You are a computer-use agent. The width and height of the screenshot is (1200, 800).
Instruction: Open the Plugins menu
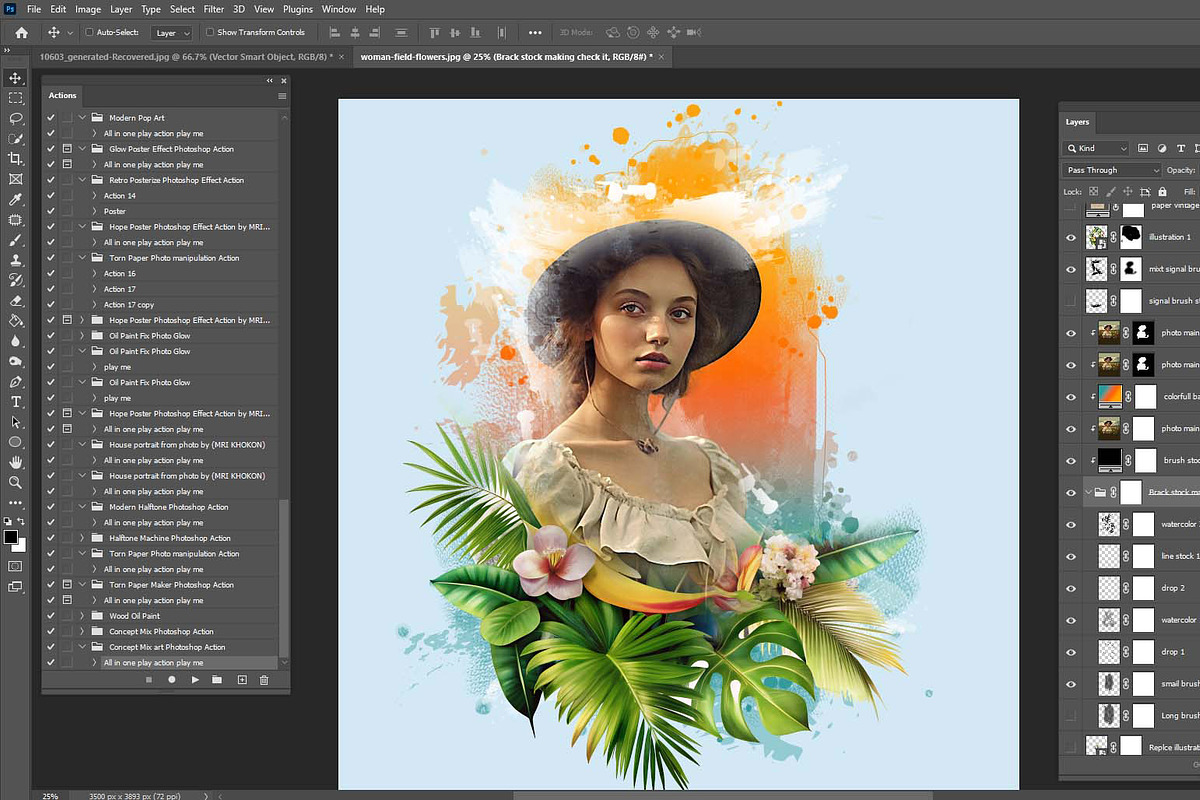[x=298, y=9]
